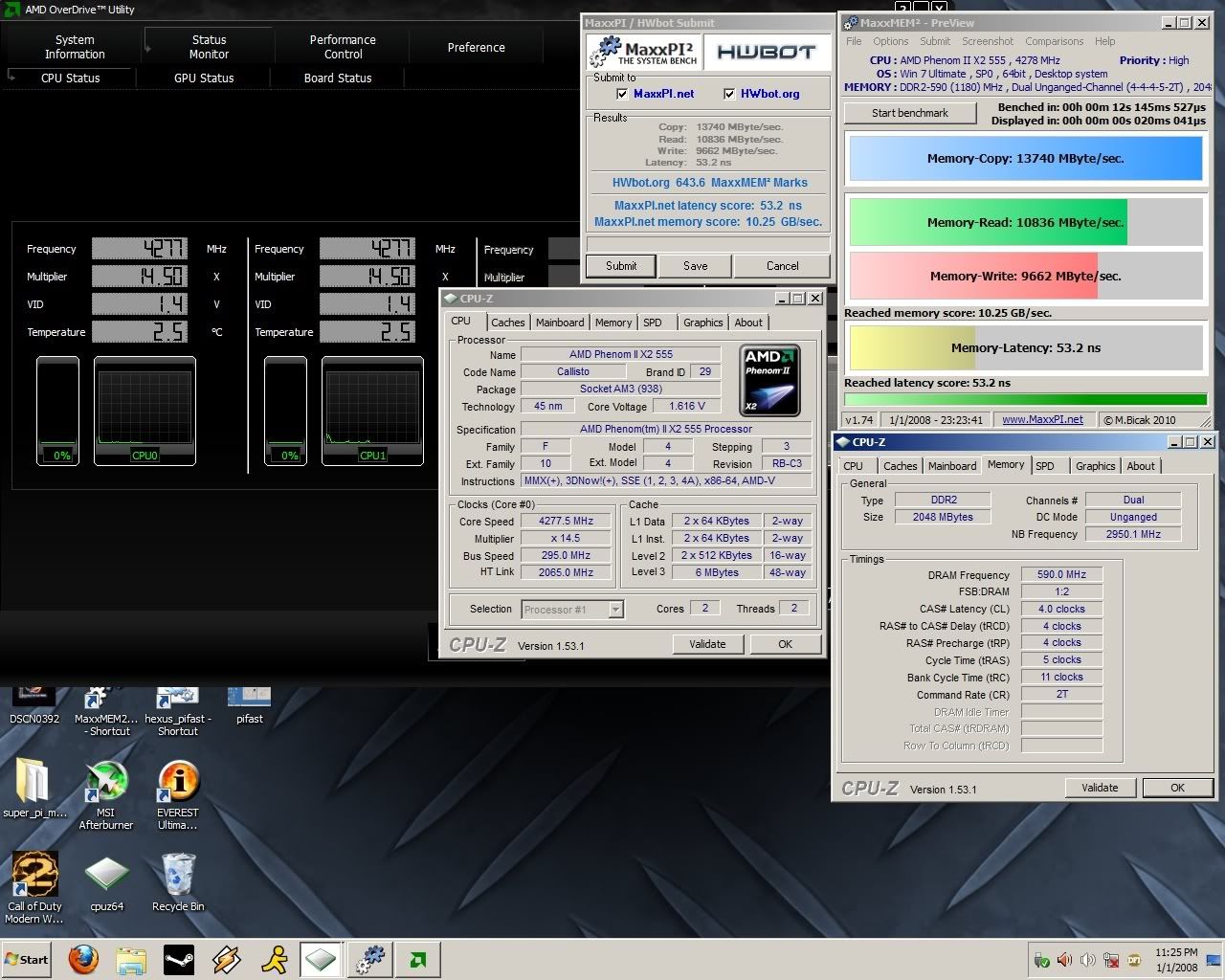Click the Memory-Read result bar

[1025, 222]
